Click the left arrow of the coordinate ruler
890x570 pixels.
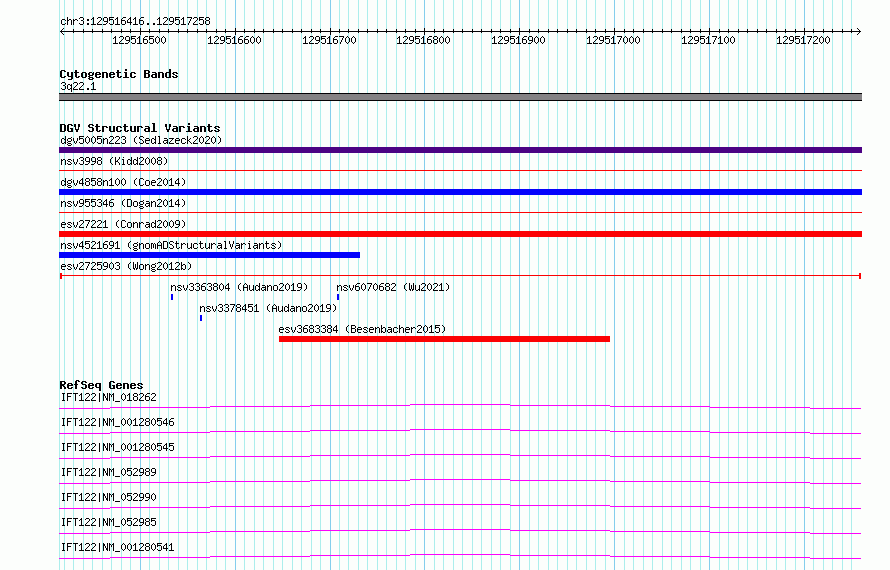(62, 32)
